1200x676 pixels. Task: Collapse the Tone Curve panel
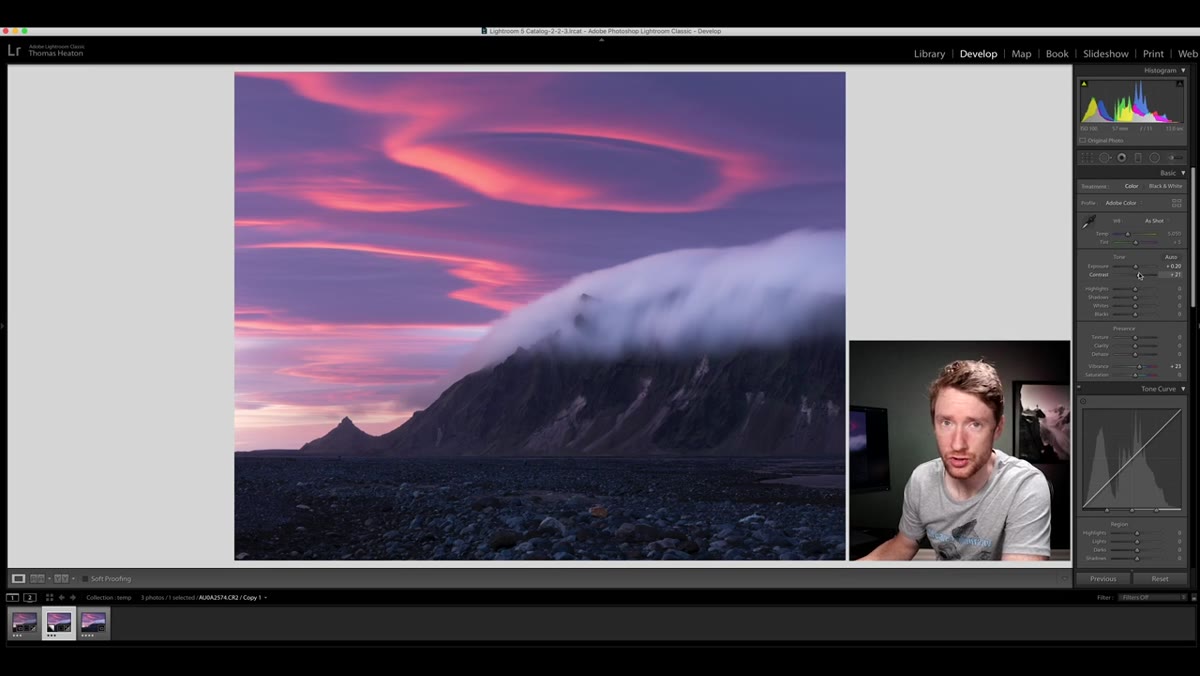pos(1183,389)
